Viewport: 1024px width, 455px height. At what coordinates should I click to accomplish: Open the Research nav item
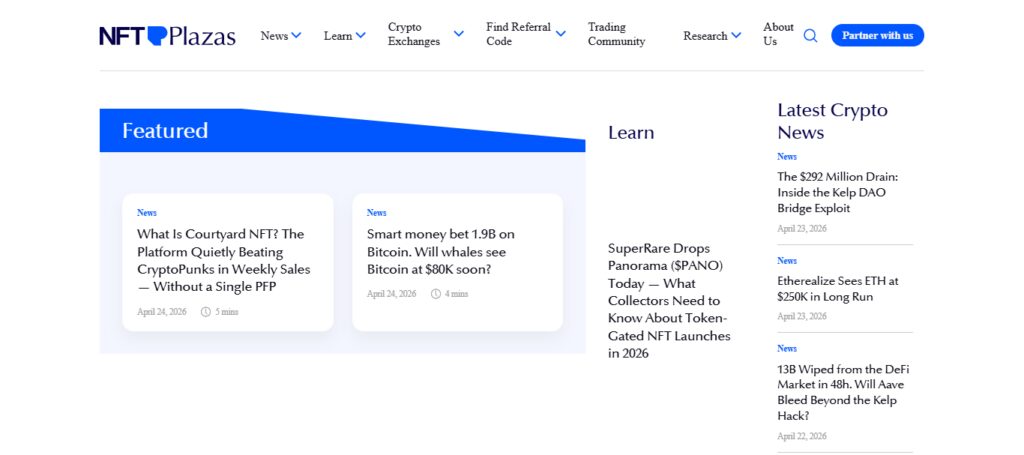pos(705,36)
